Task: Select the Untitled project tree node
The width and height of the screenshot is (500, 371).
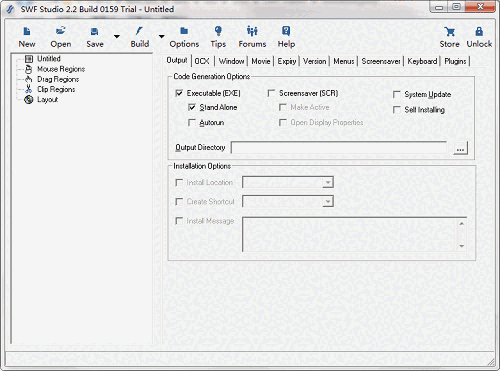Action: [x=49, y=59]
